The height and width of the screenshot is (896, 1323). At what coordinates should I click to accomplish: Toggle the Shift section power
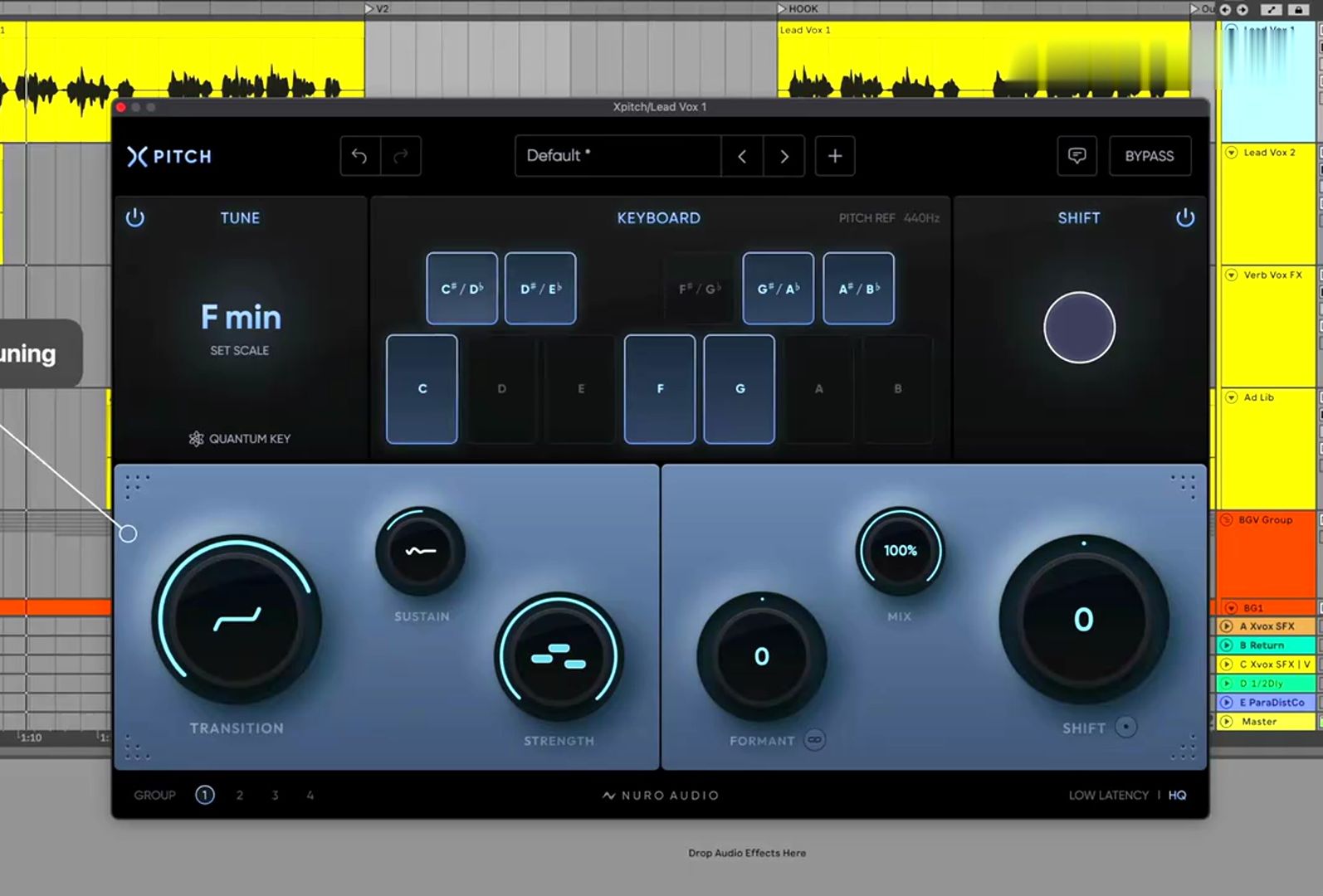[1185, 217]
